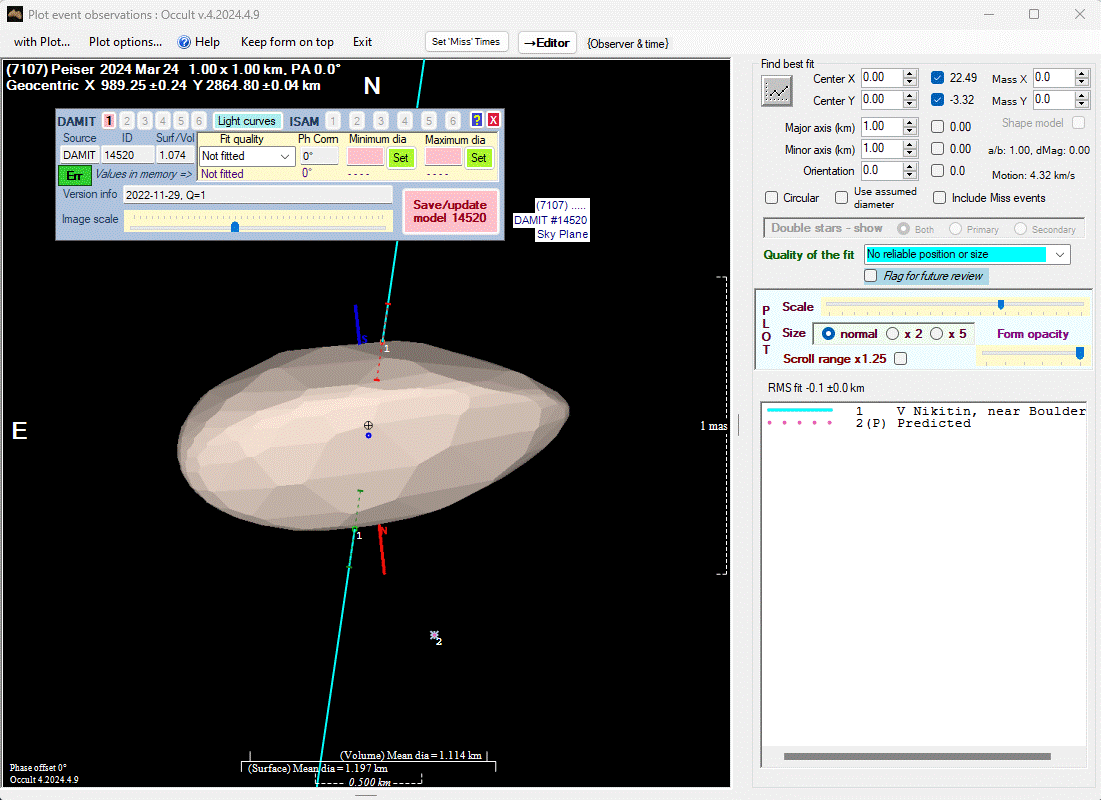Open Help from the top menu bar
The height and width of the screenshot is (800, 1101).
coord(199,42)
